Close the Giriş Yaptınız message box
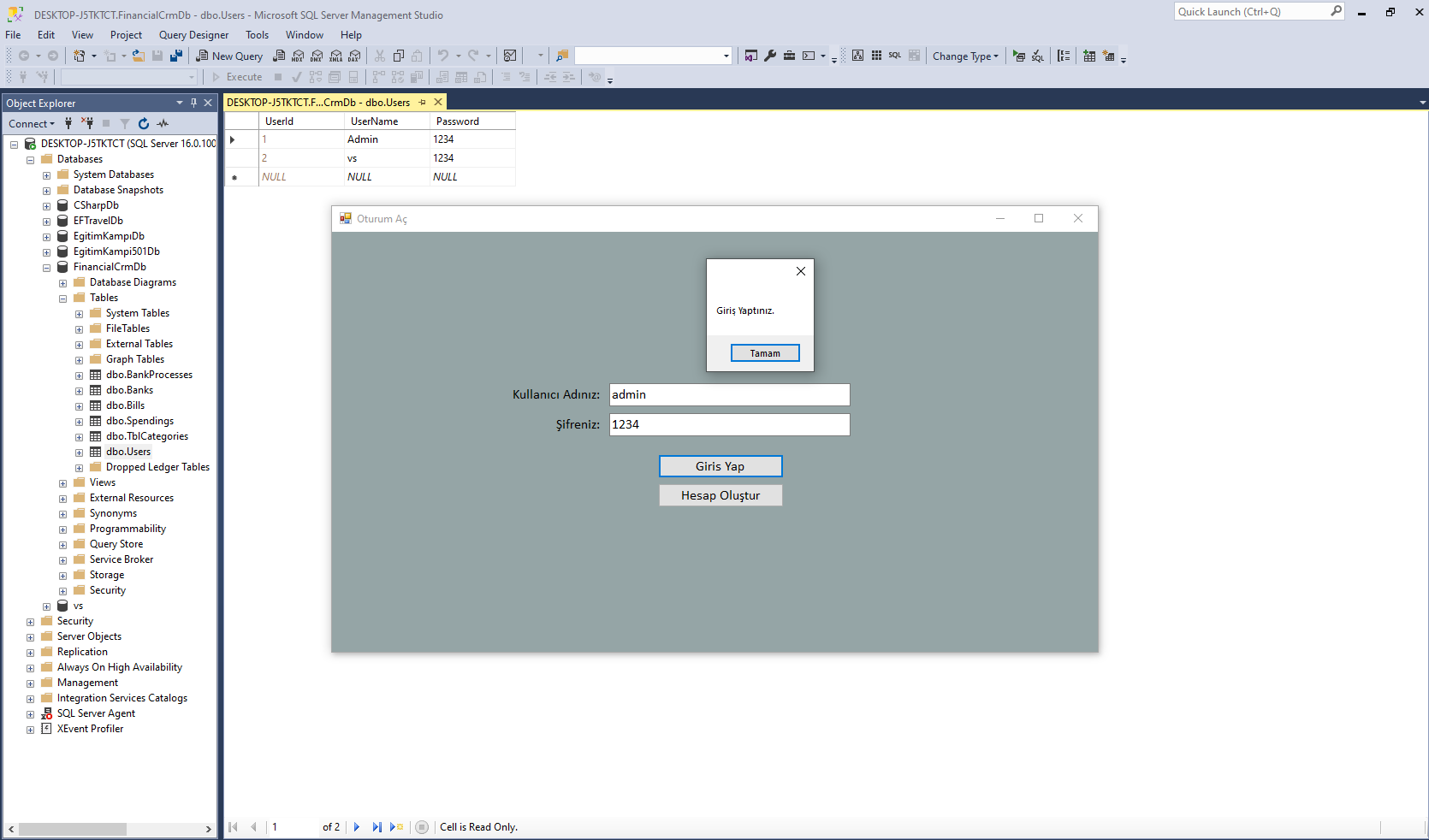 (x=801, y=271)
